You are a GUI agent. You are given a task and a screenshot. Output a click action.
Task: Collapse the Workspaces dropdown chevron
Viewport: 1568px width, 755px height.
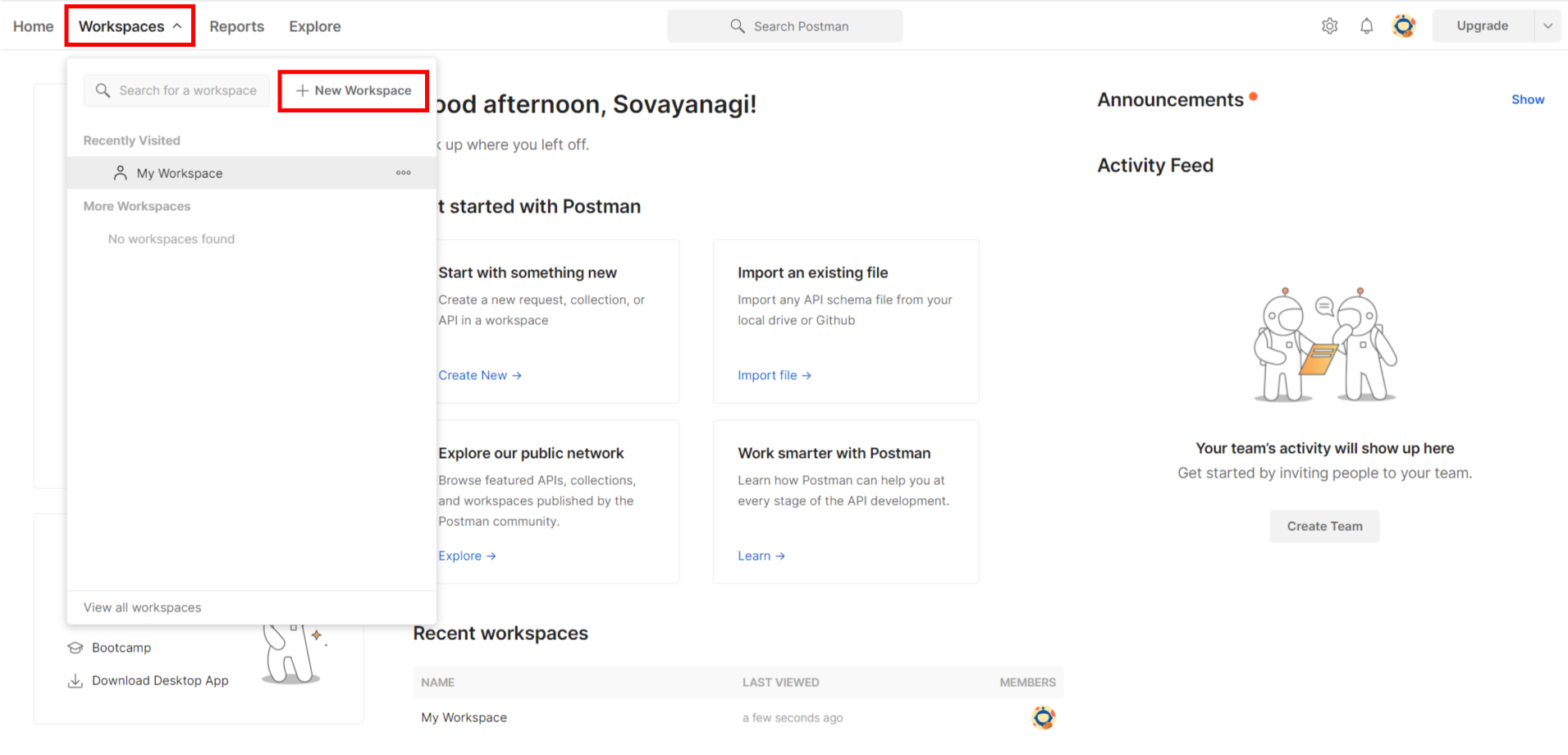pos(177,25)
